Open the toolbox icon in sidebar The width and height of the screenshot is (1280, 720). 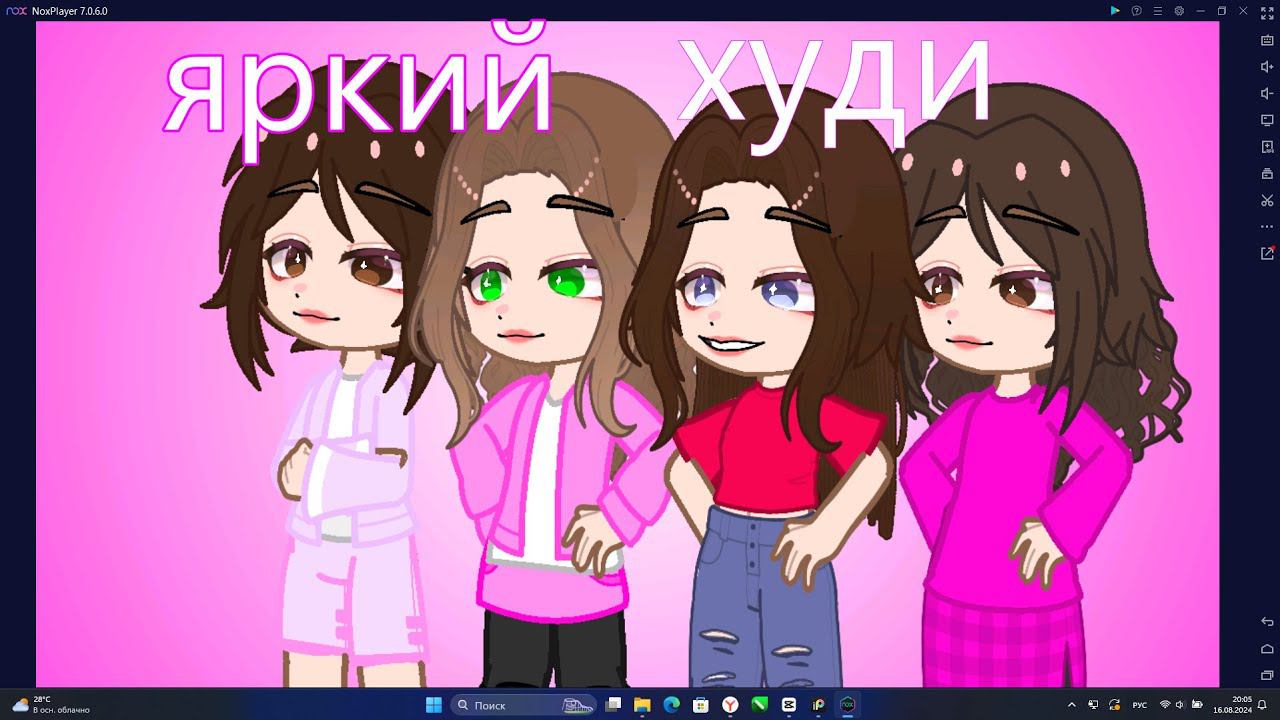(x=1267, y=174)
